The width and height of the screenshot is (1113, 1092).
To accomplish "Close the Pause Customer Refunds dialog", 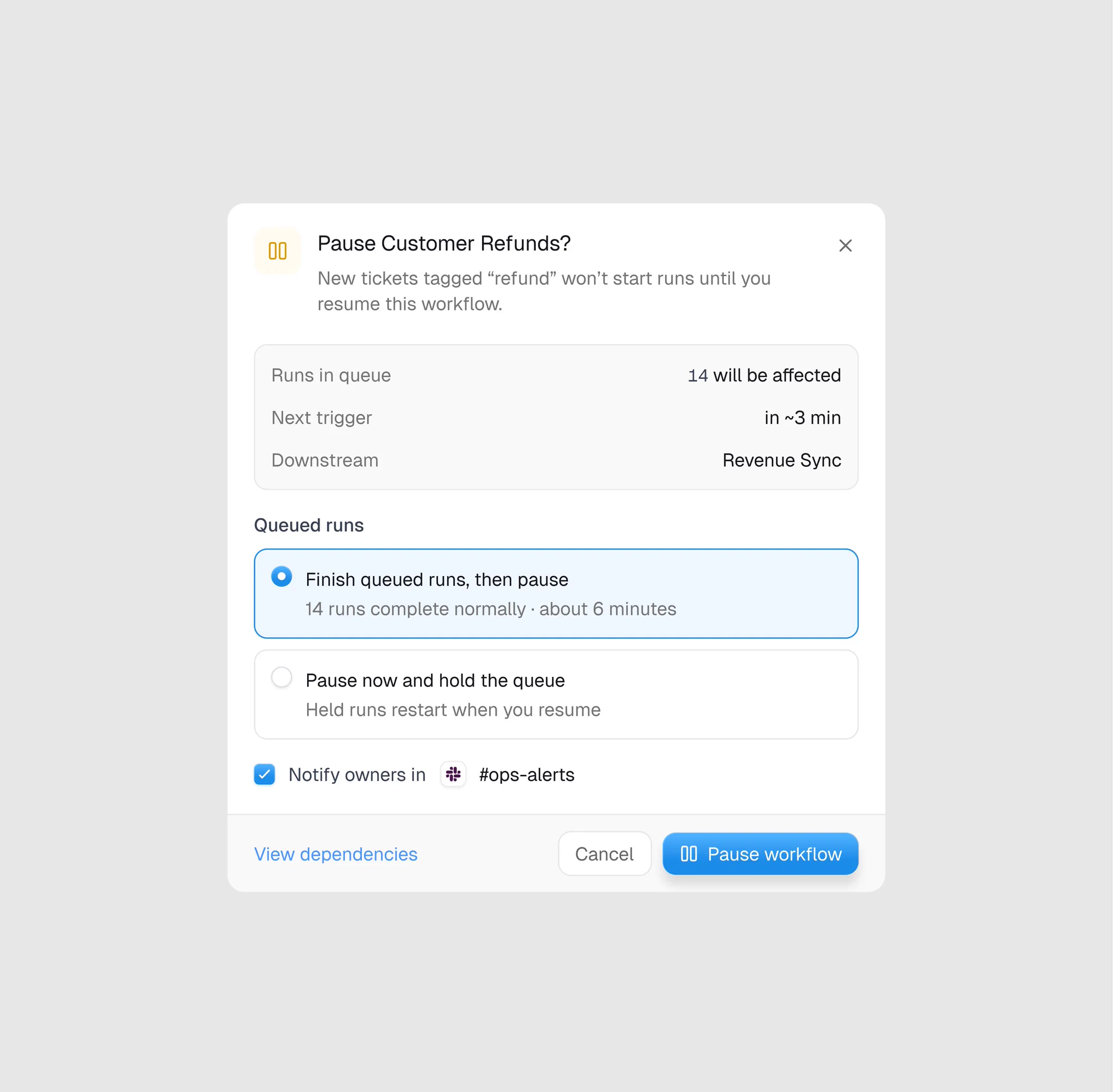I will point(845,246).
